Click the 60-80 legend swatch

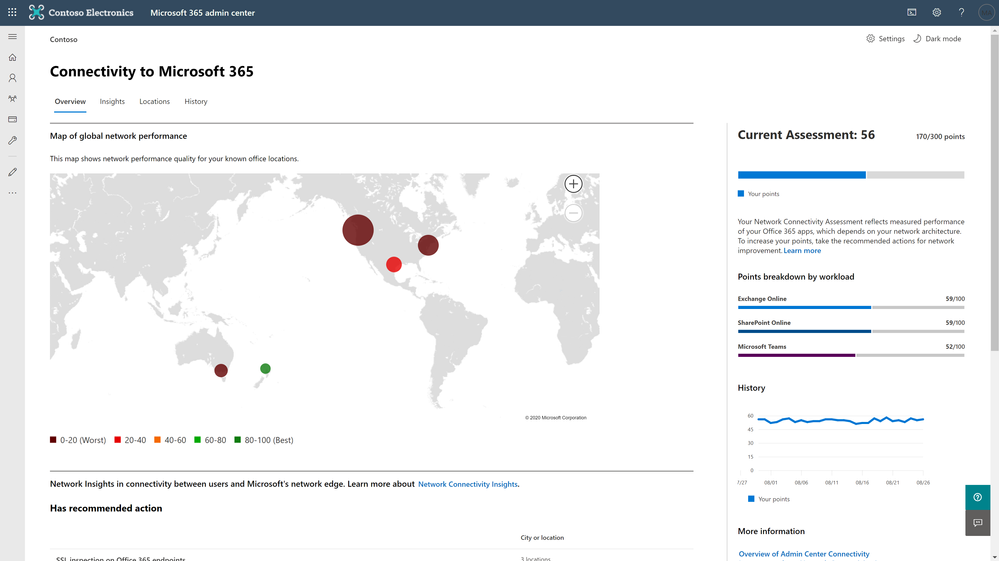click(x=198, y=440)
